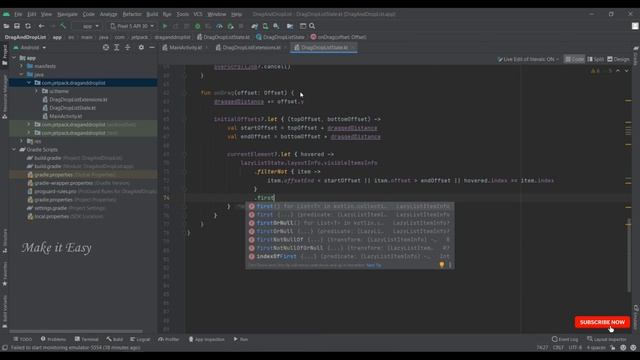
Task: Open the Refactor menu
Action: pyautogui.click(x=132, y=14)
